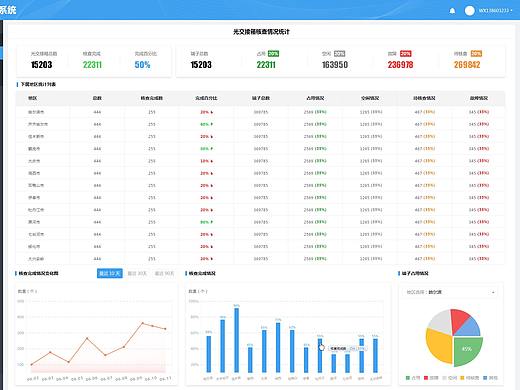Click the page title 光交接箱核查情况统计
This screenshot has height=390, width=520.
[x=261, y=32]
